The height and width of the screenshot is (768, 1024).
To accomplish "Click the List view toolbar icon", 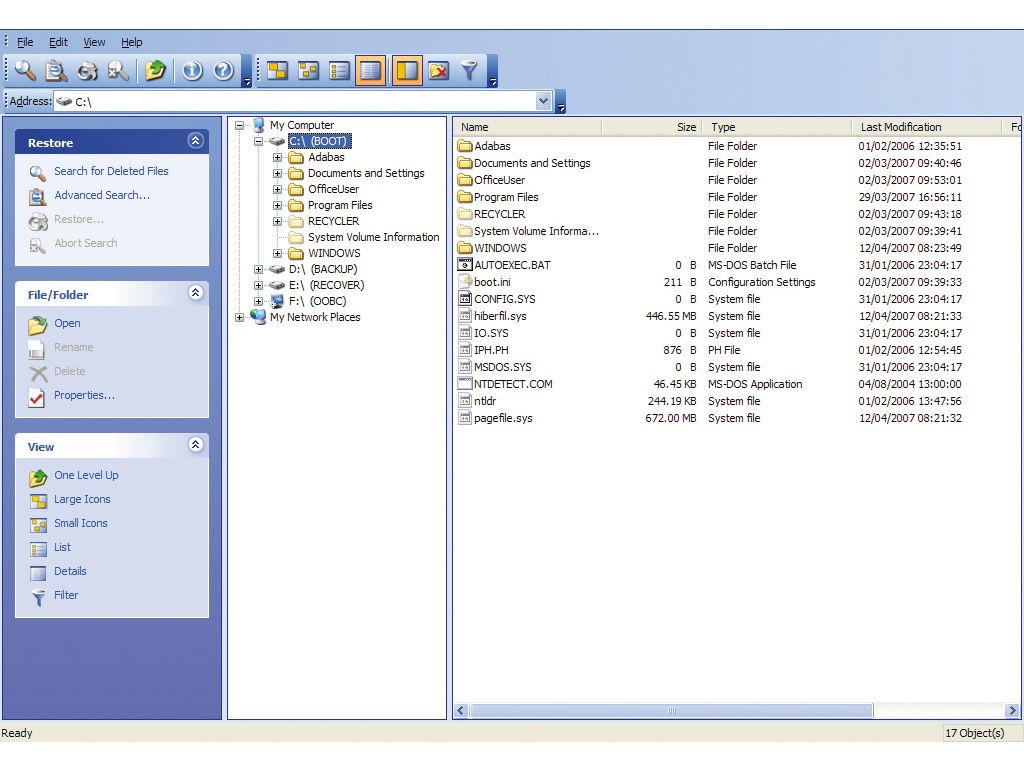I will 339,71.
